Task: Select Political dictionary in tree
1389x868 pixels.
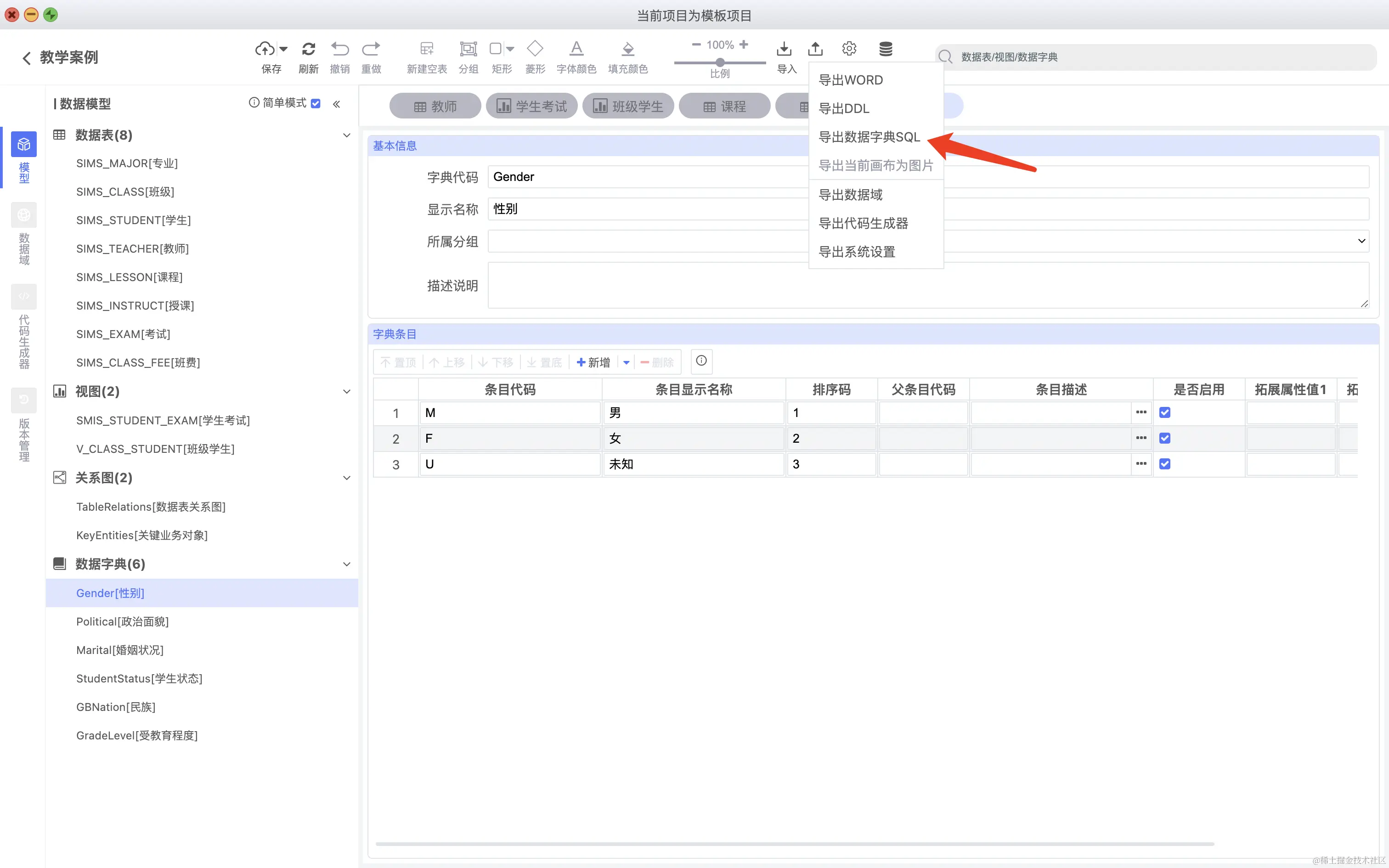Action: [x=122, y=622]
